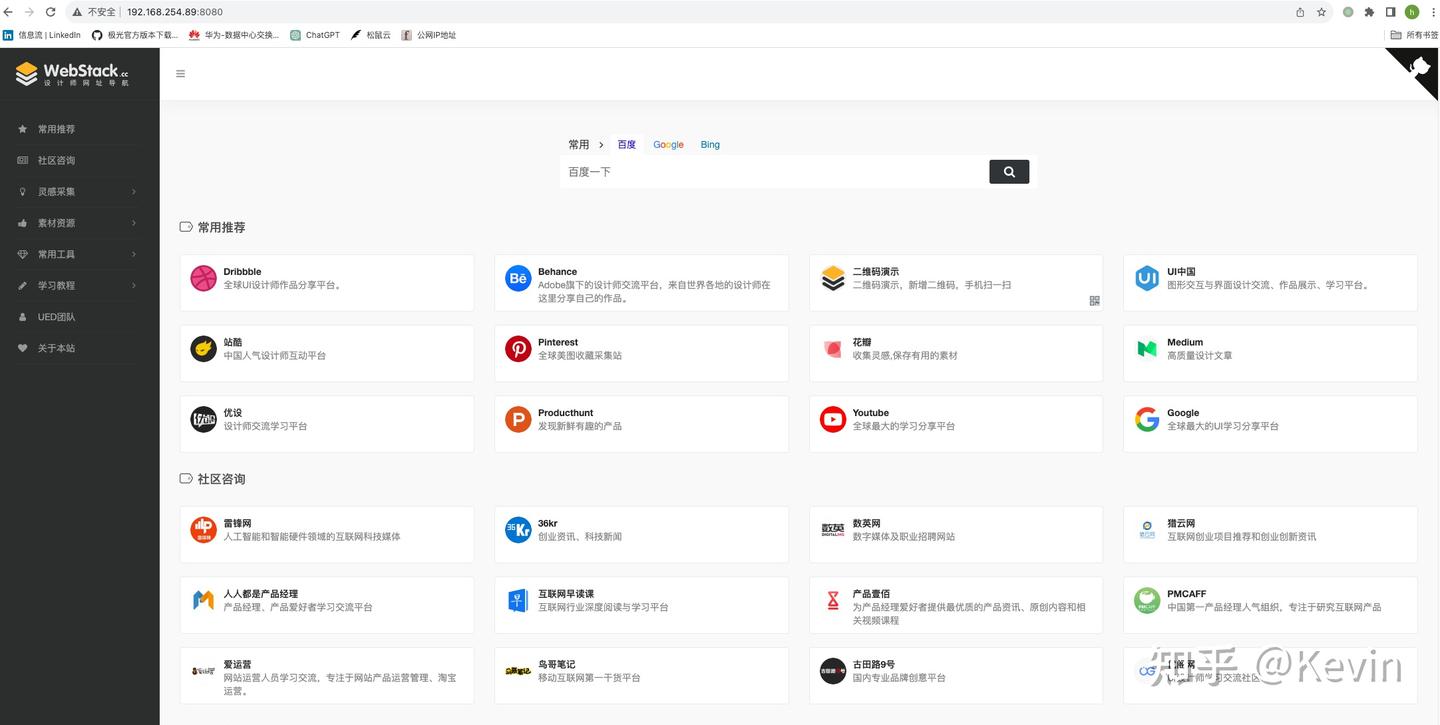Open the 所有书签 folder
1440x725 pixels.
coord(1414,35)
